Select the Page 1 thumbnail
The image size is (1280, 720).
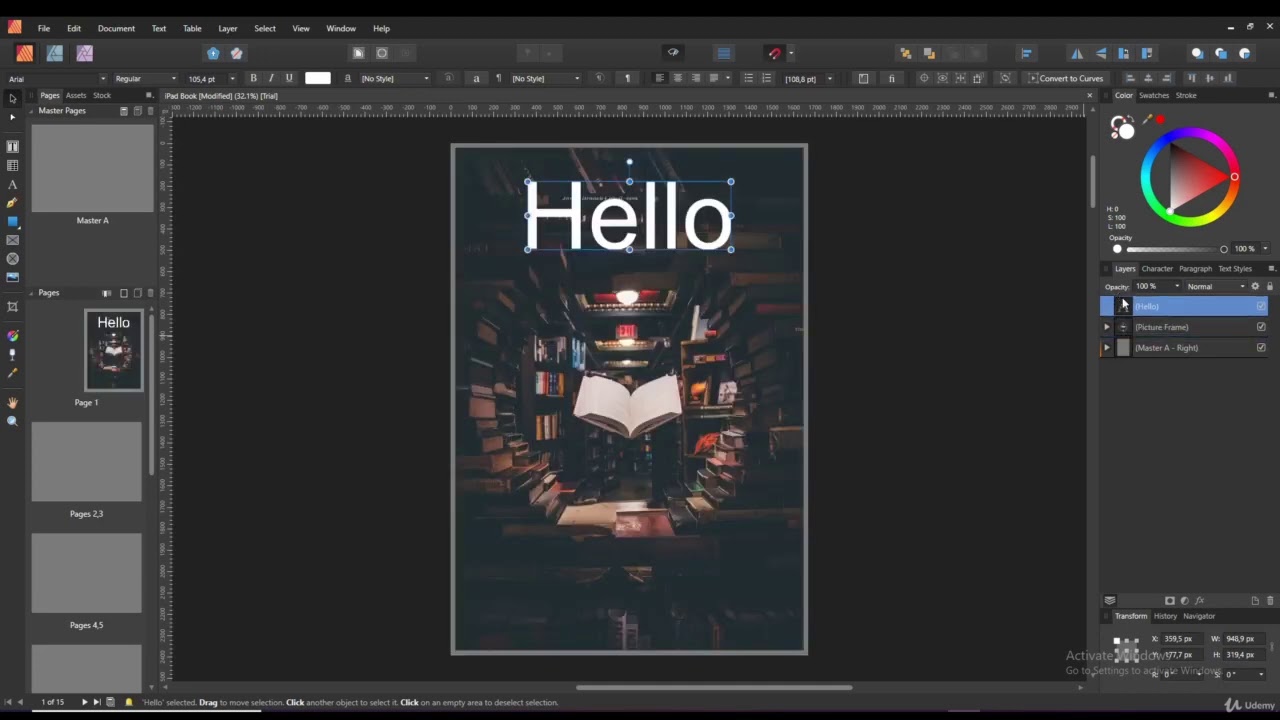coord(113,350)
